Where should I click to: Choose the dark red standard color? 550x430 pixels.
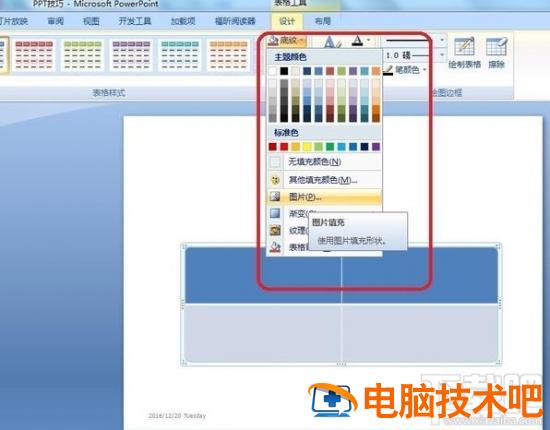click(273, 147)
